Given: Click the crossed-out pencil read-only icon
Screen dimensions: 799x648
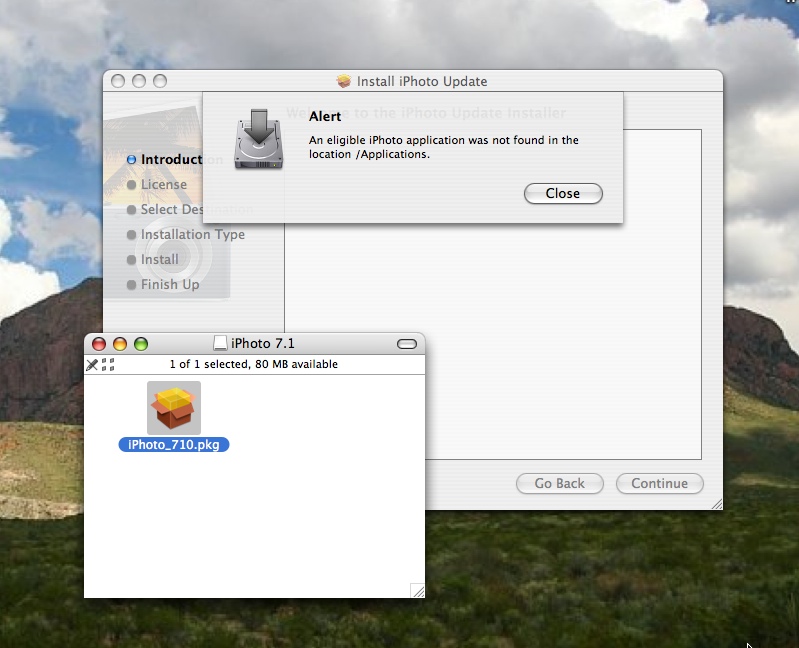Looking at the screenshot, I should click(92, 364).
